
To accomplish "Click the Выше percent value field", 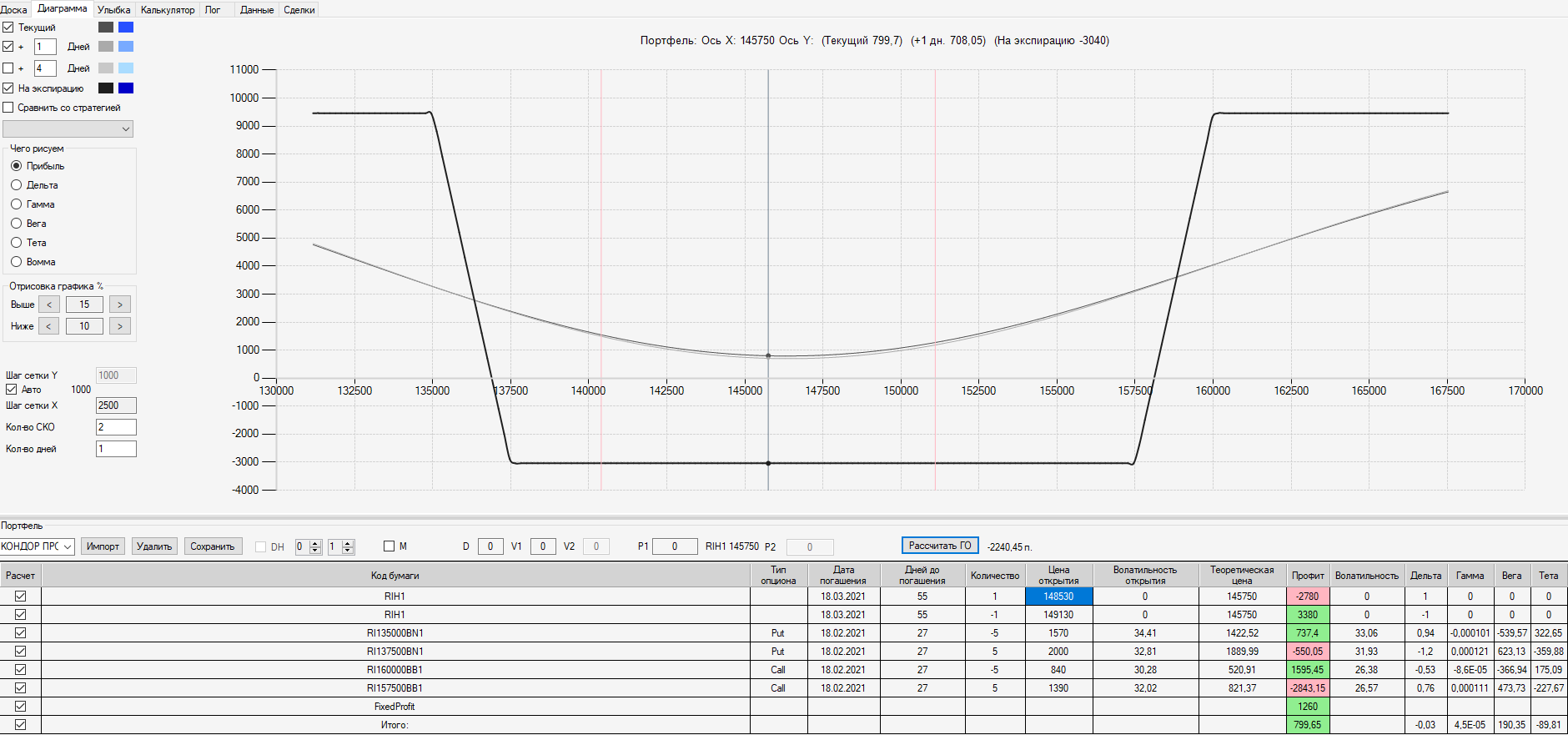I will pos(84,305).
